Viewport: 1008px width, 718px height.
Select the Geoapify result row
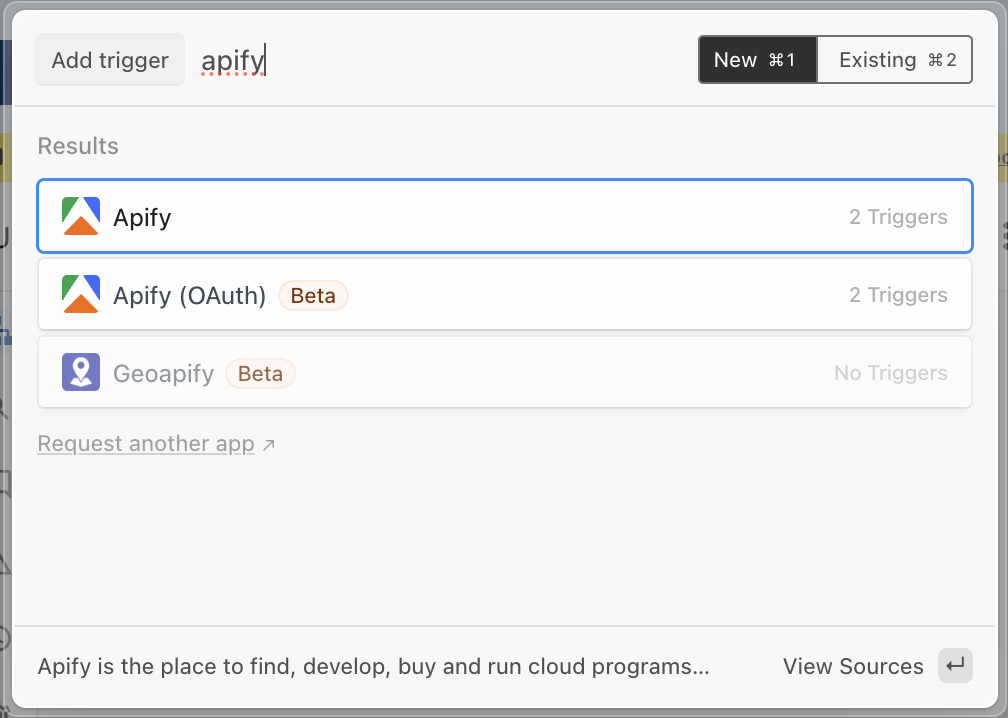[x=504, y=372]
